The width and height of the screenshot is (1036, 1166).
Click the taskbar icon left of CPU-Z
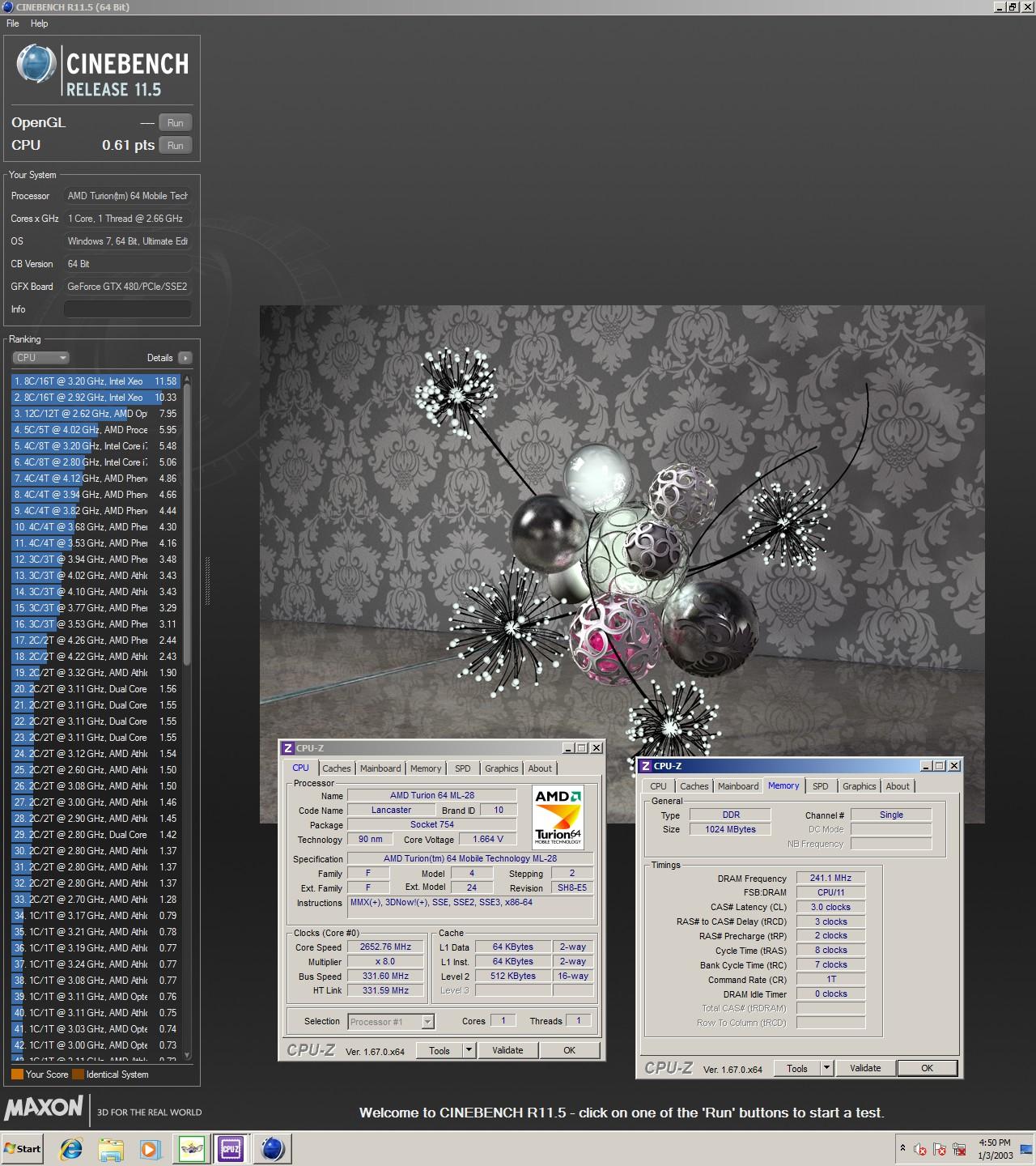[192, 1148]
